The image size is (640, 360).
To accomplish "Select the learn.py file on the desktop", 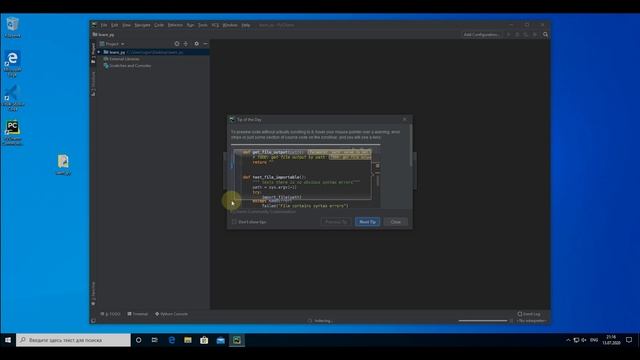I will 63,165.
